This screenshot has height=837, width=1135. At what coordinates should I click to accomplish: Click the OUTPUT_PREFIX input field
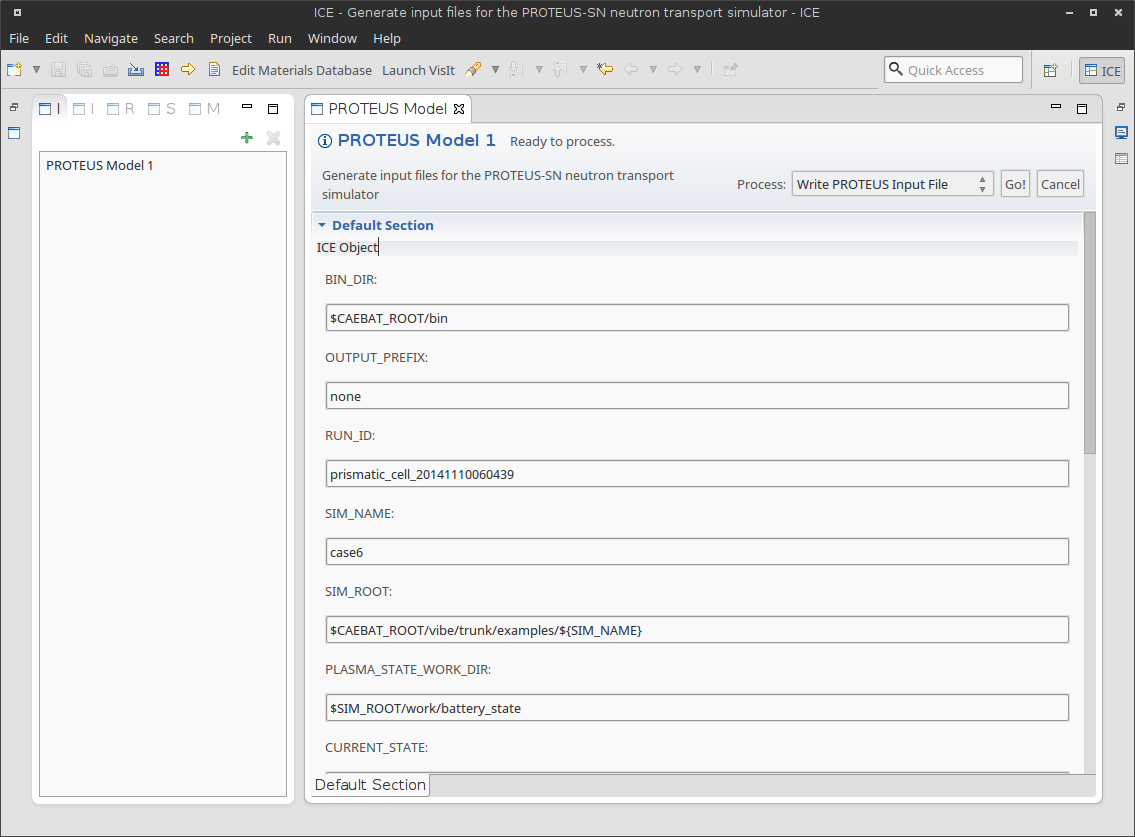click(697, 396)
